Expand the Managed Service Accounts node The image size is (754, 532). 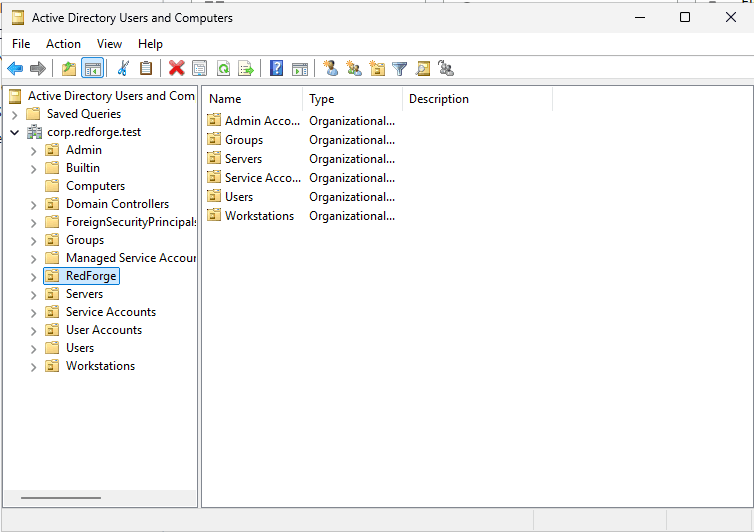(33, 259)
